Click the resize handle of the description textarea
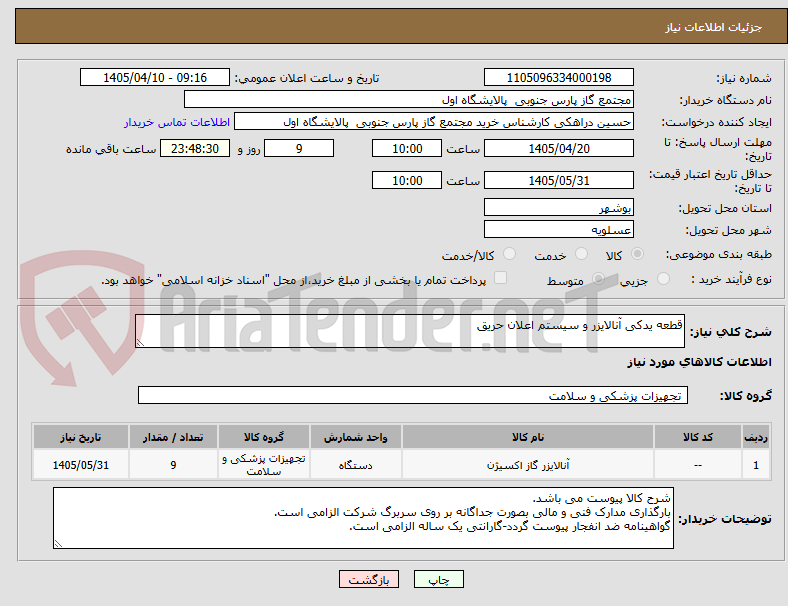Viewport: 788px width, 606px height. [x=140, y=343]
